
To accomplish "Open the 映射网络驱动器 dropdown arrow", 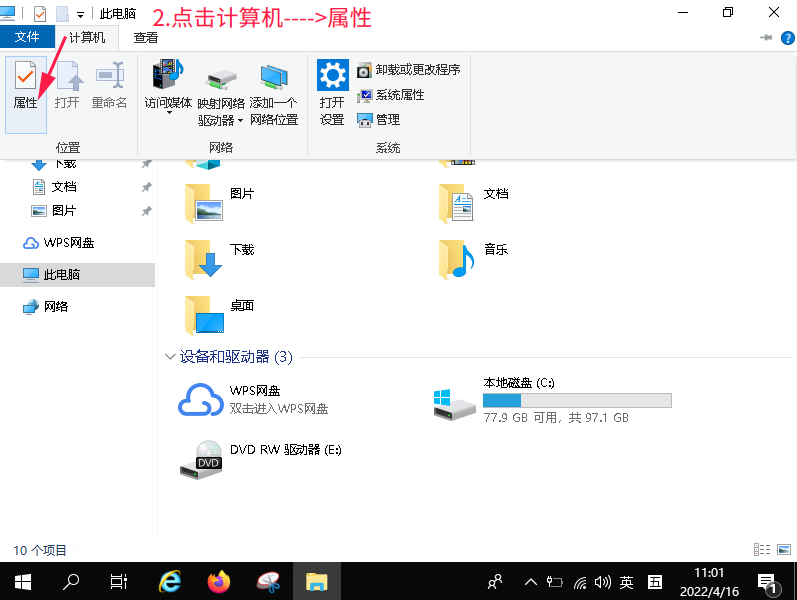I will (241, 120).
